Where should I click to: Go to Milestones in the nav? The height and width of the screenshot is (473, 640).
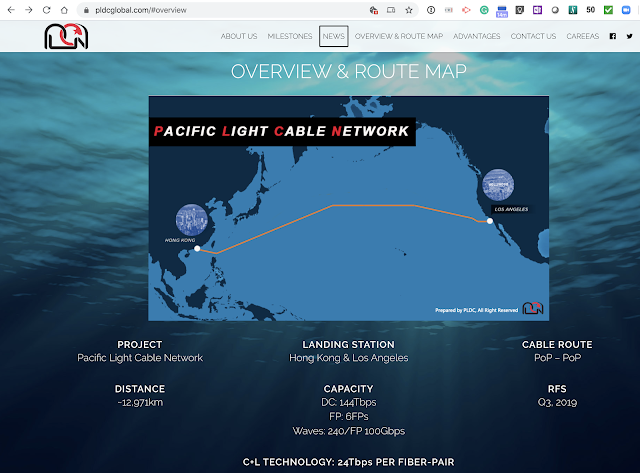coord(290,36)
